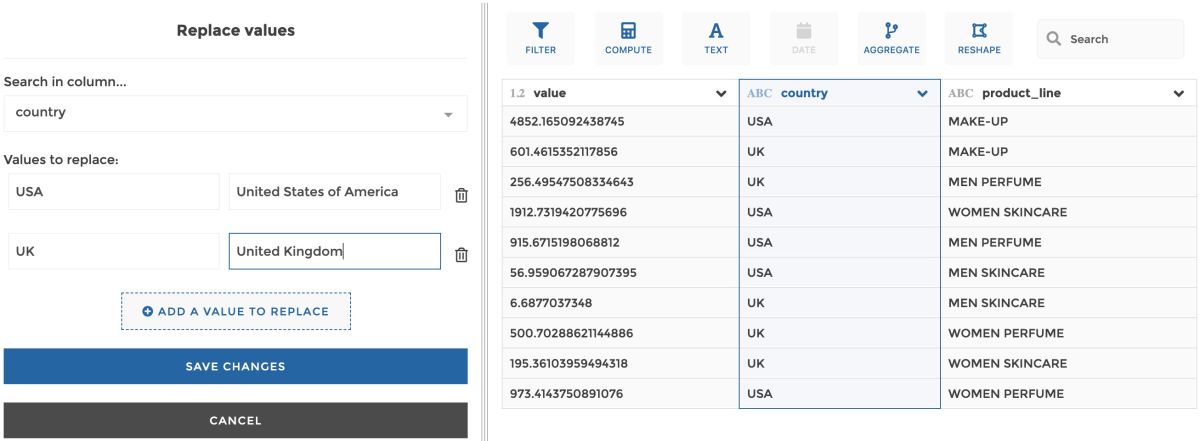Open the country column header menu
Viewport: 1200px width, 441px height.
click(922, 94)
